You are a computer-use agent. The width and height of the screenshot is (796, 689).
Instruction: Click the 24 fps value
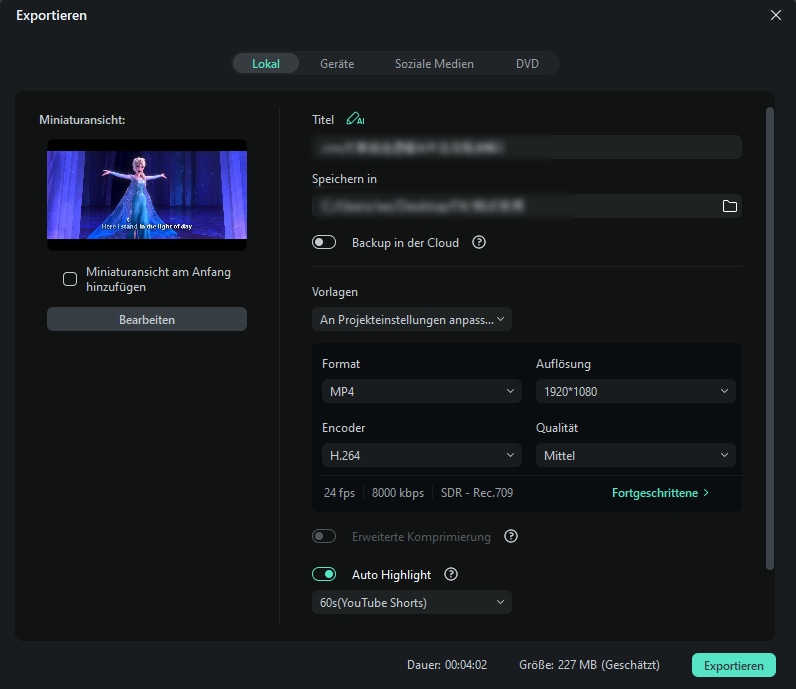339,493
